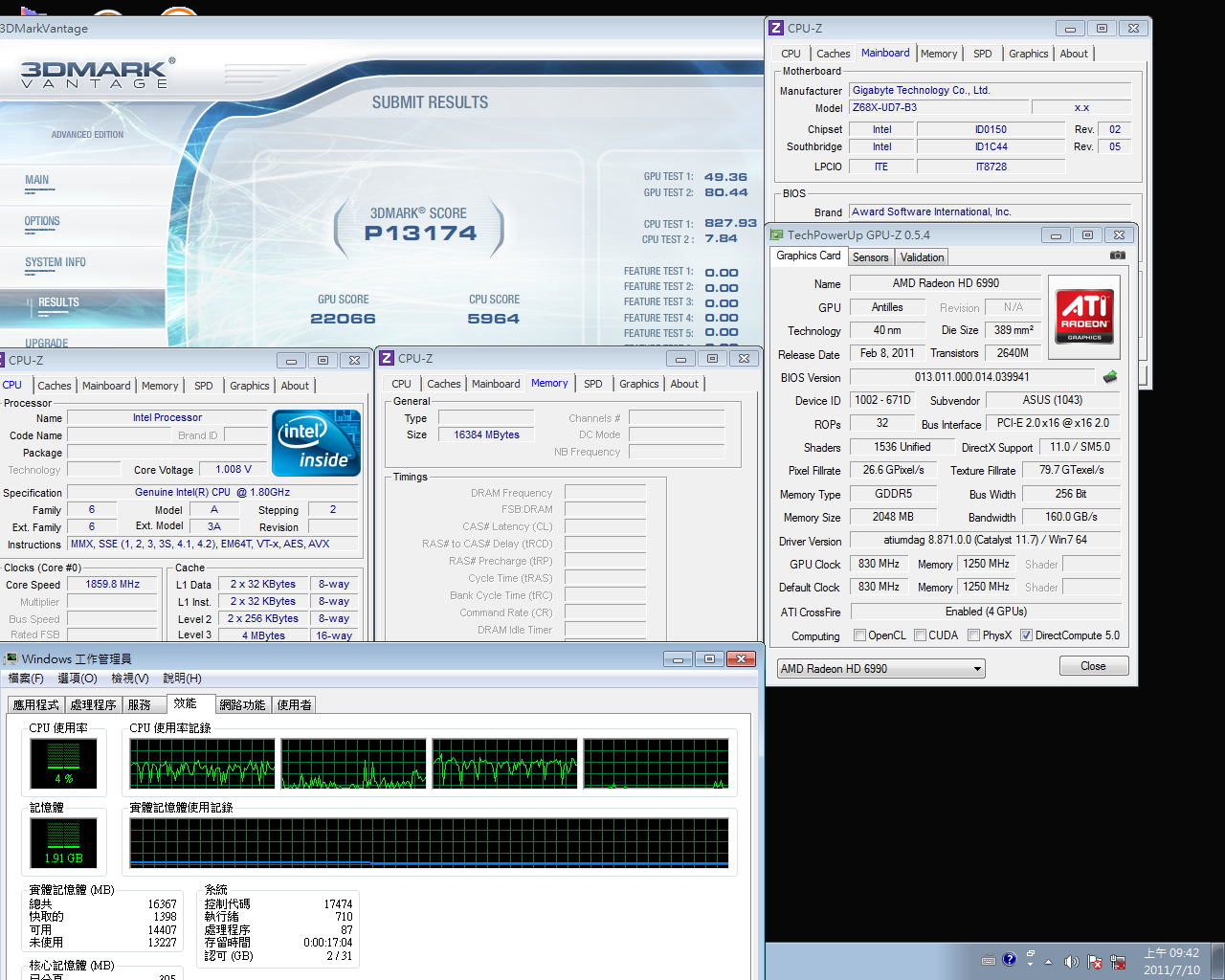Open the language bar options small arrow
Viewport: 1225px width, 980px height.
pos(1031,967)
